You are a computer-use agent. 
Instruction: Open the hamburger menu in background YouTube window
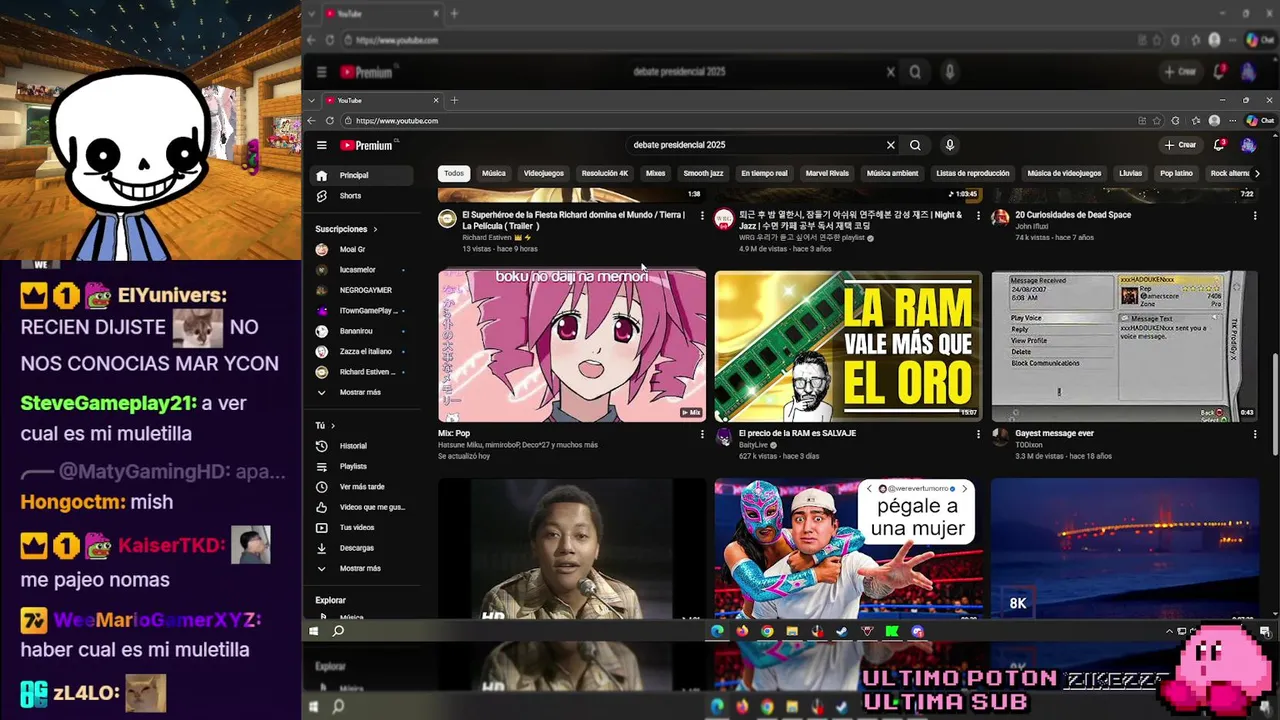tap(321, 72)
